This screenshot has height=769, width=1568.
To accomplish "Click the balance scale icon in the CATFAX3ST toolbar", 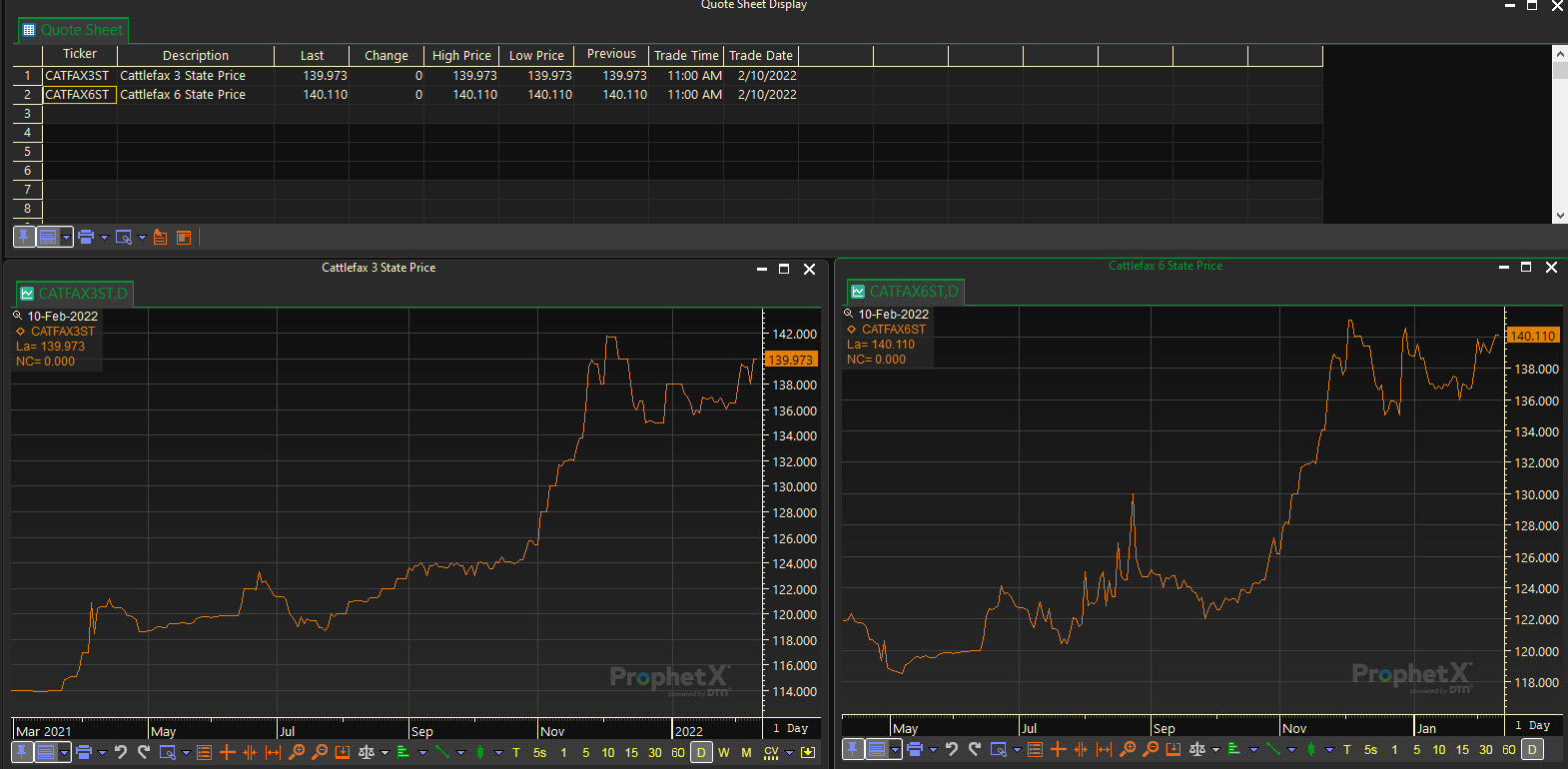I will [367, 752].
